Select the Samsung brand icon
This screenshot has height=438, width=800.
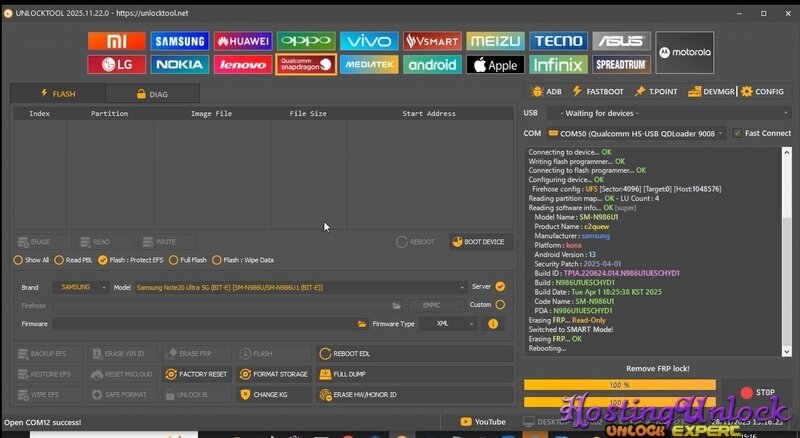pos(180,41)
